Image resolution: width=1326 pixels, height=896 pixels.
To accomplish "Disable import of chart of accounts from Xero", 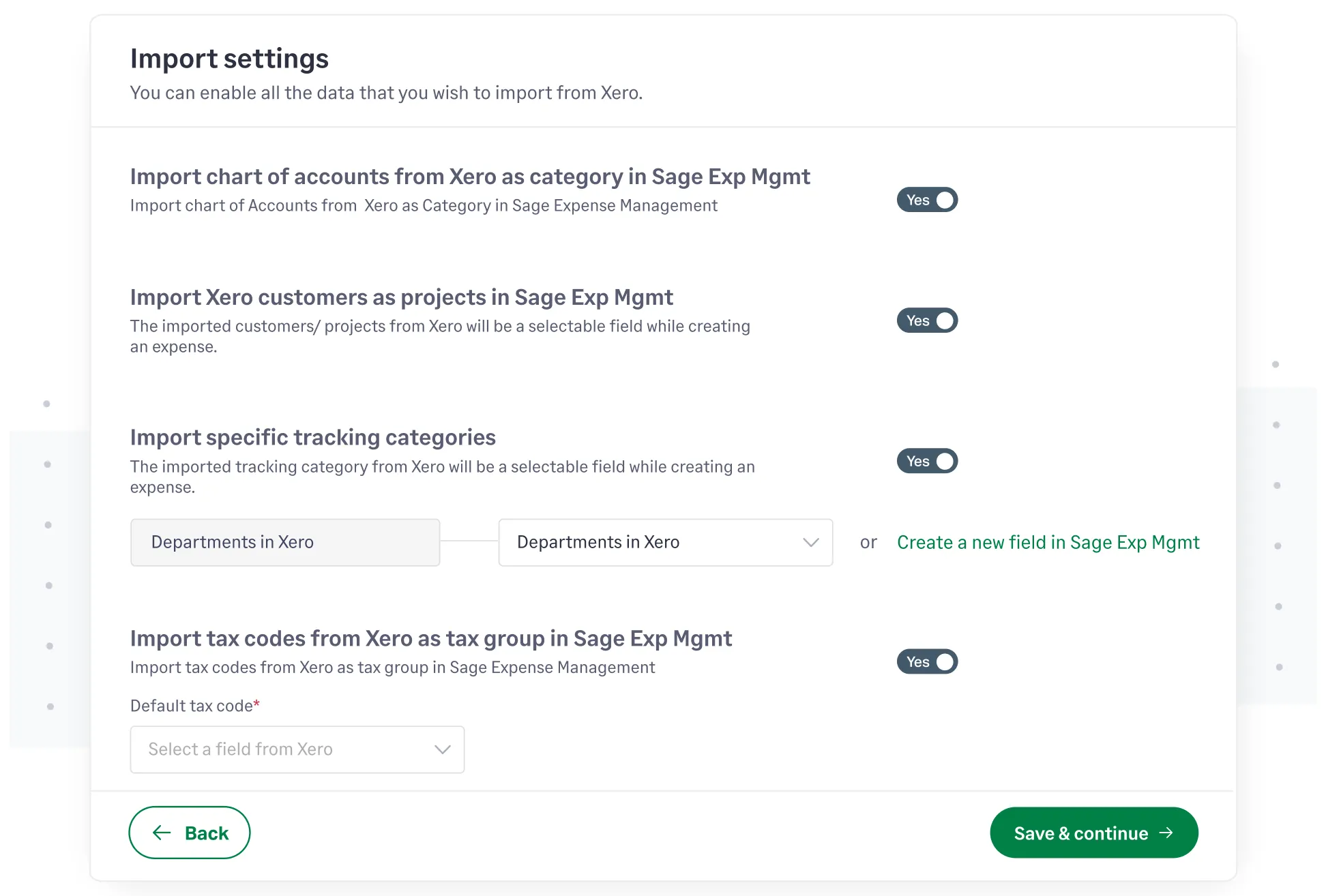I will pyautogui.click(x=927, y=200).
